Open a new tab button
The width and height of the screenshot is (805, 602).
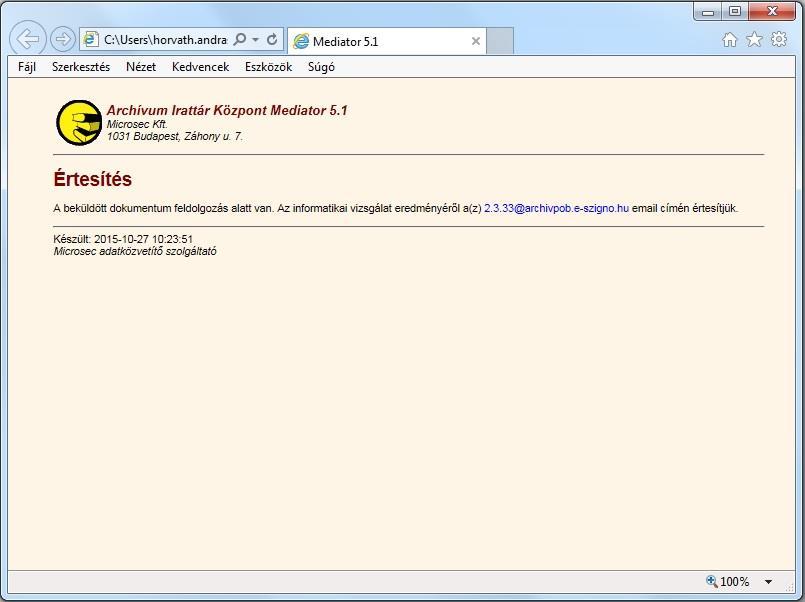(500, 41)
